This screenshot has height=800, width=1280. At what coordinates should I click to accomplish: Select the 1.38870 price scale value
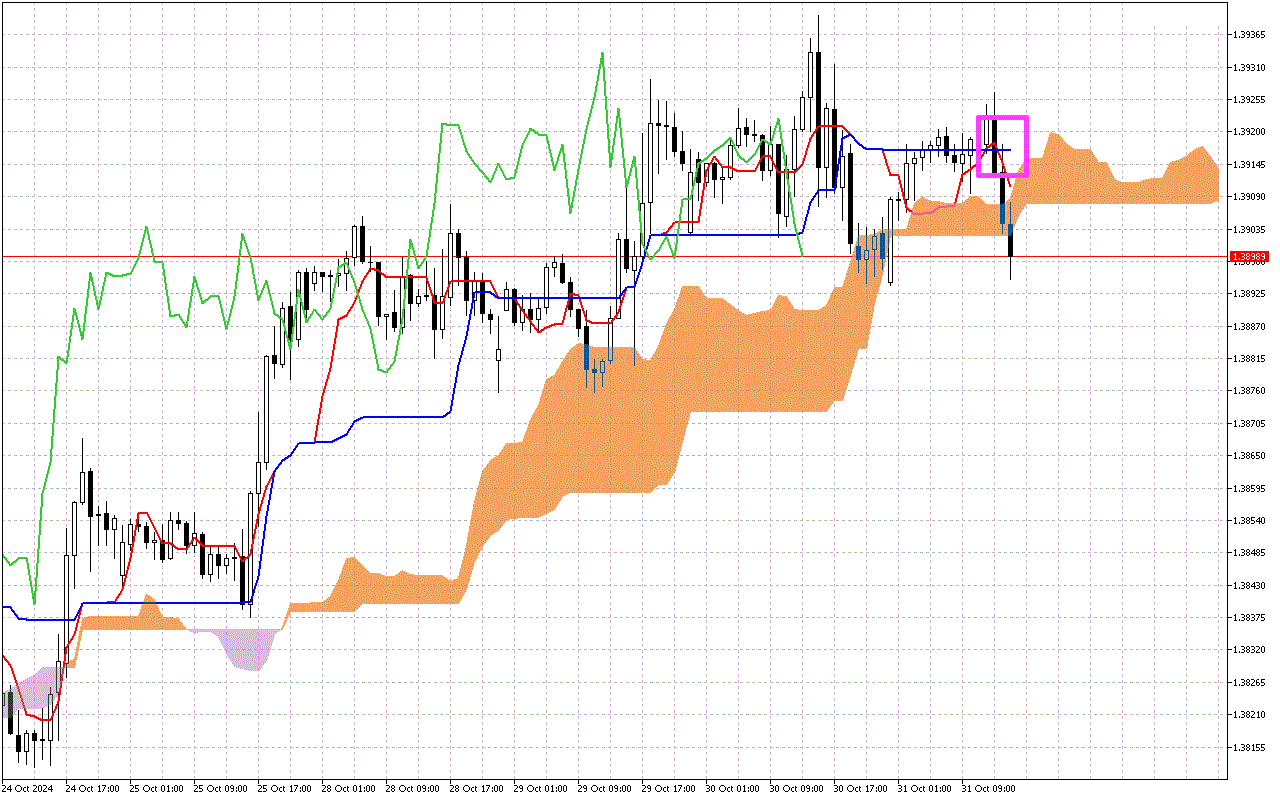(x=1250, y=326)
